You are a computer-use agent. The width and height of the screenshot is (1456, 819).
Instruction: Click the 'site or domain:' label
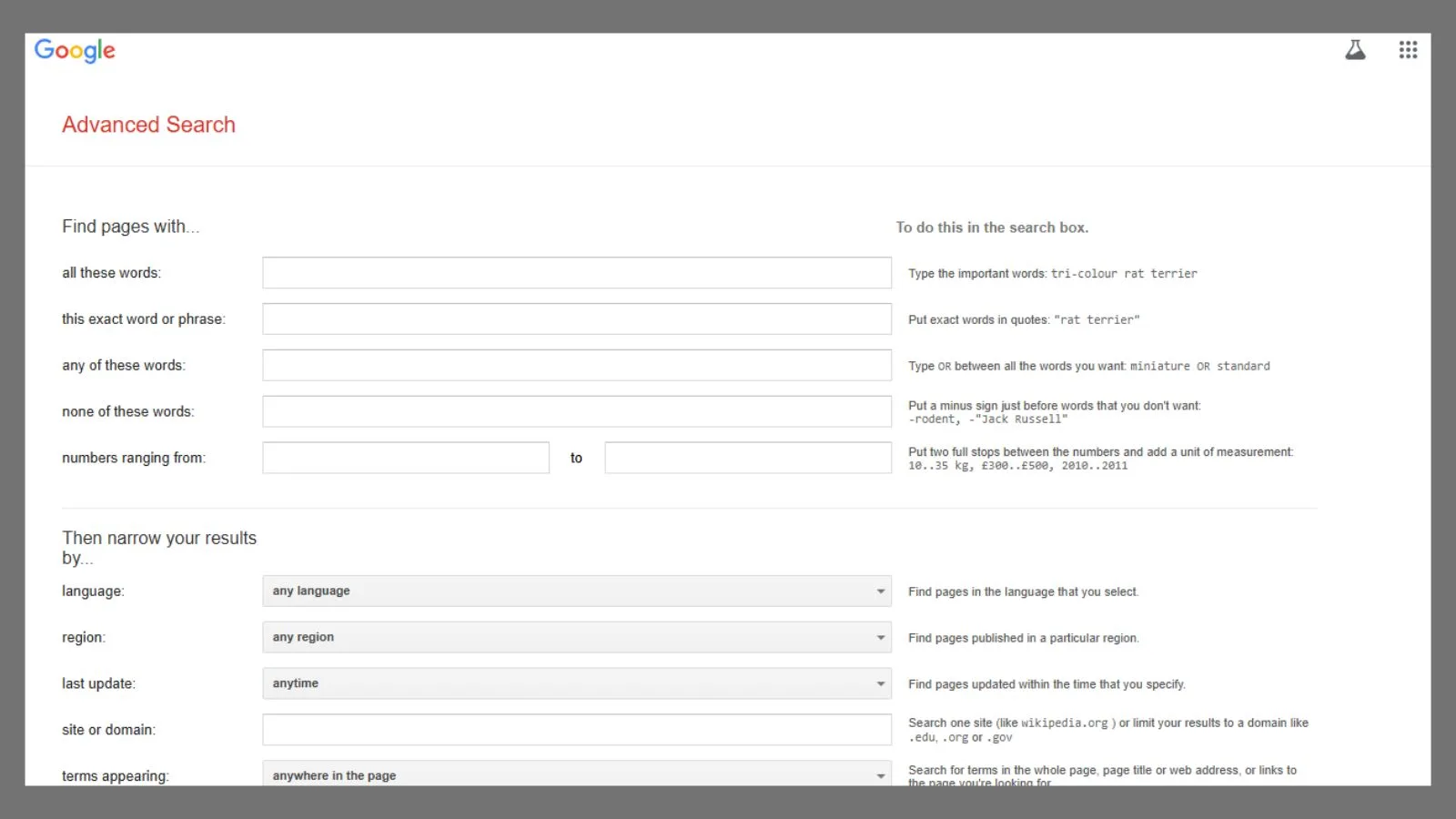click(108, 730)
